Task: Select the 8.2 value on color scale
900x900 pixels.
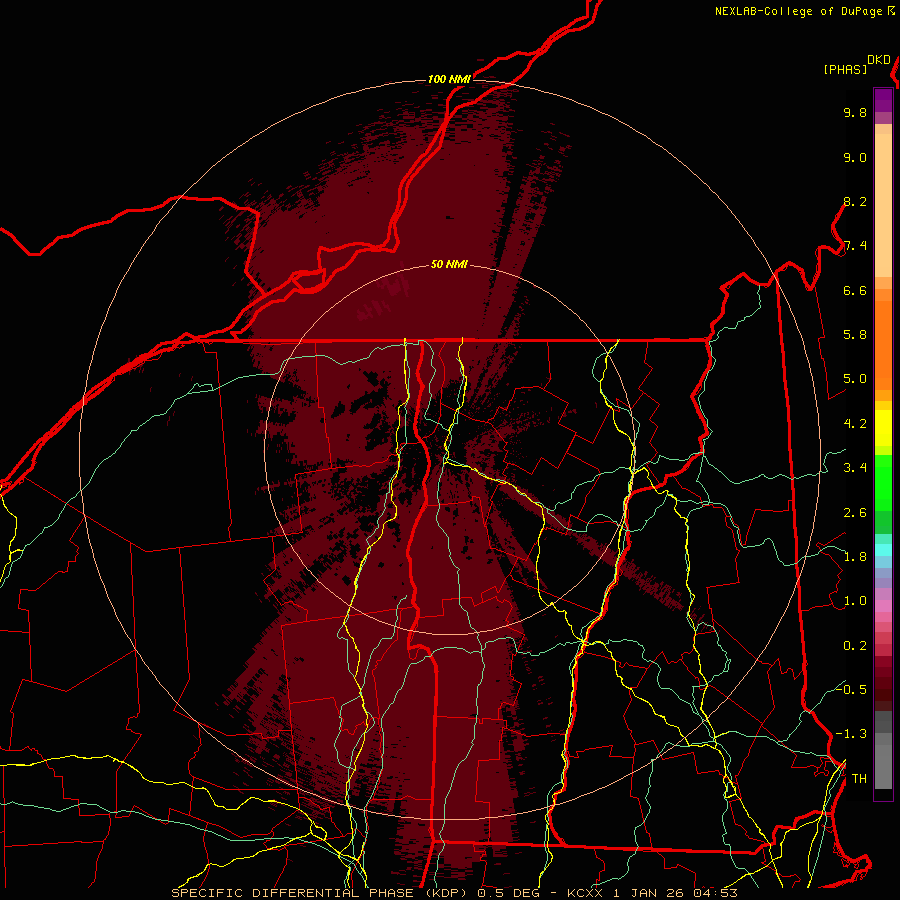Action: point(855,202)
